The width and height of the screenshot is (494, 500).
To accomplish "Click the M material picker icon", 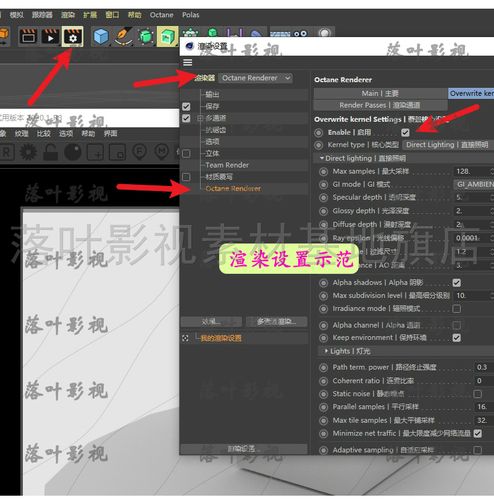I will [x=162, y=152].
